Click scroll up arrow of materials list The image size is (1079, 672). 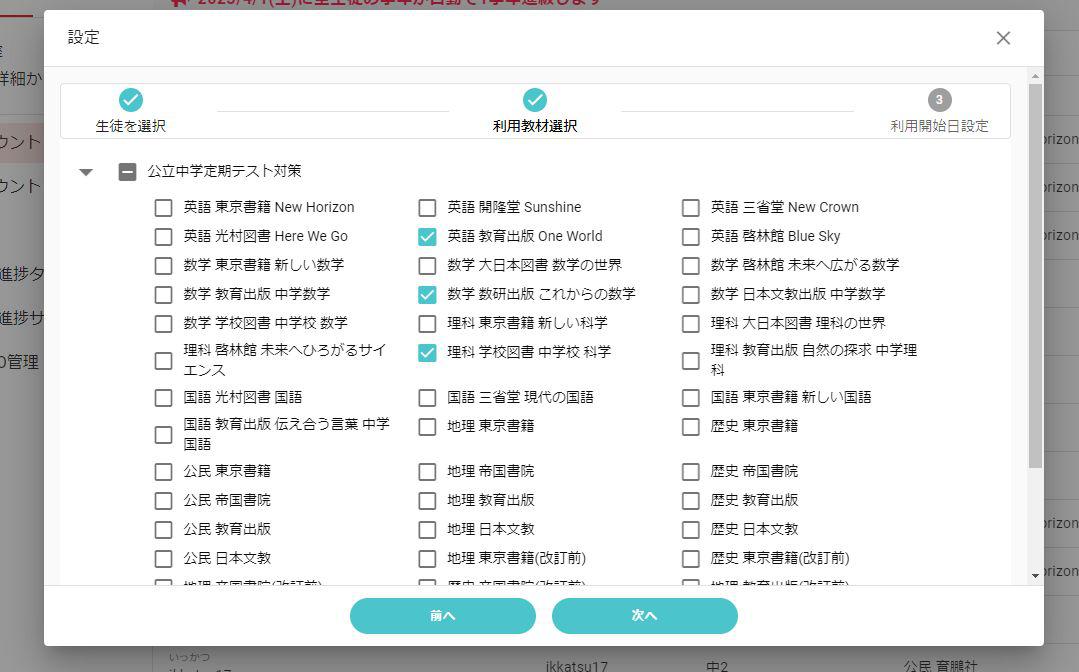click(1035, 77)
